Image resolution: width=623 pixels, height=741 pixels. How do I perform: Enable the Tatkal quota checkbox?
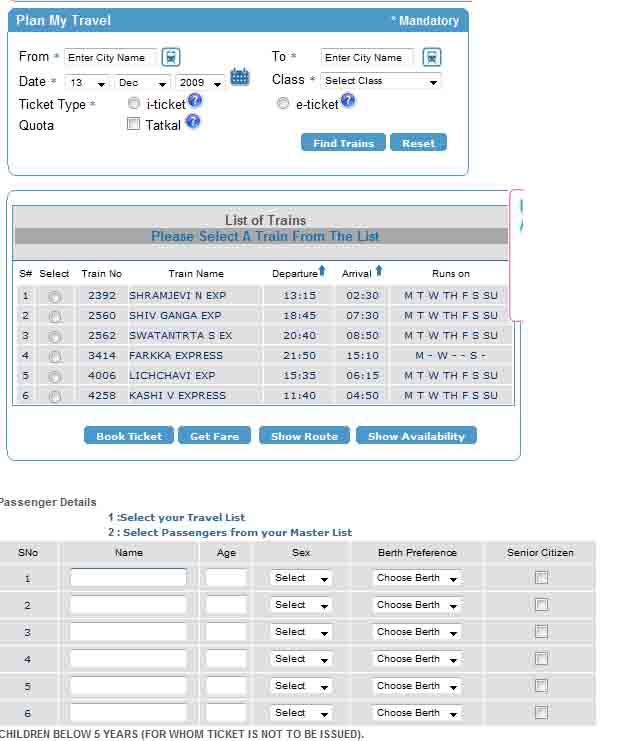(133, 124)
